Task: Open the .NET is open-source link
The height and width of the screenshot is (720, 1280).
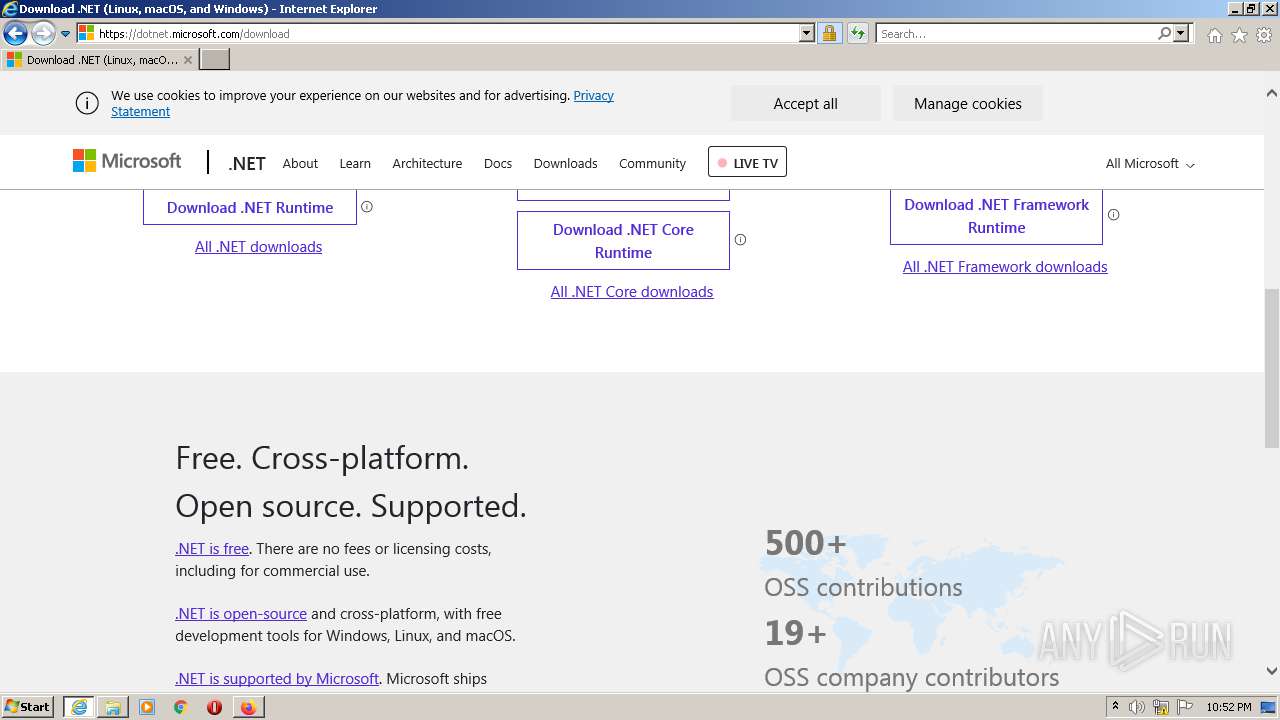Action: [241, 614]
